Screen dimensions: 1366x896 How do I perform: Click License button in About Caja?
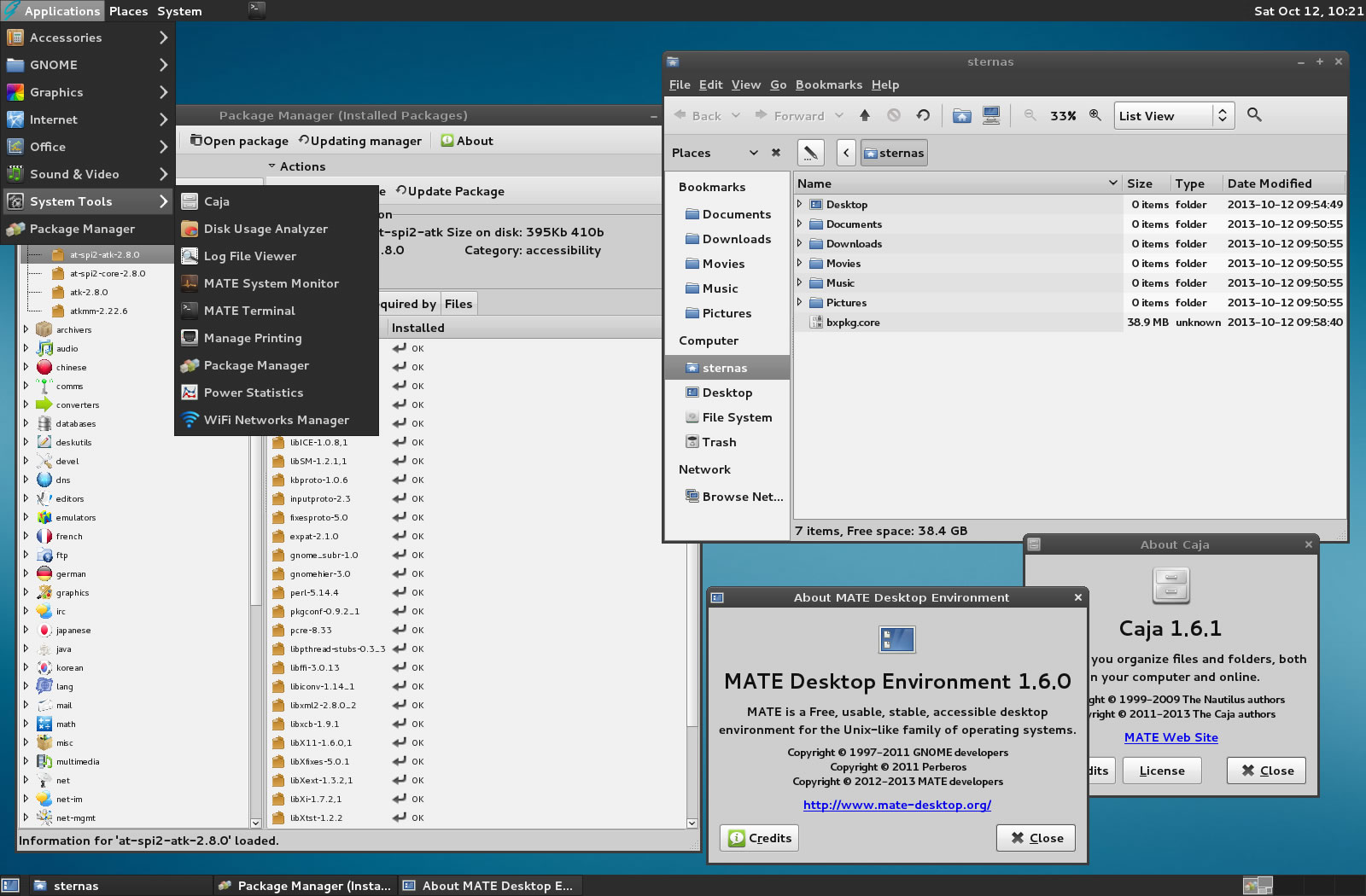(1162, 771)
